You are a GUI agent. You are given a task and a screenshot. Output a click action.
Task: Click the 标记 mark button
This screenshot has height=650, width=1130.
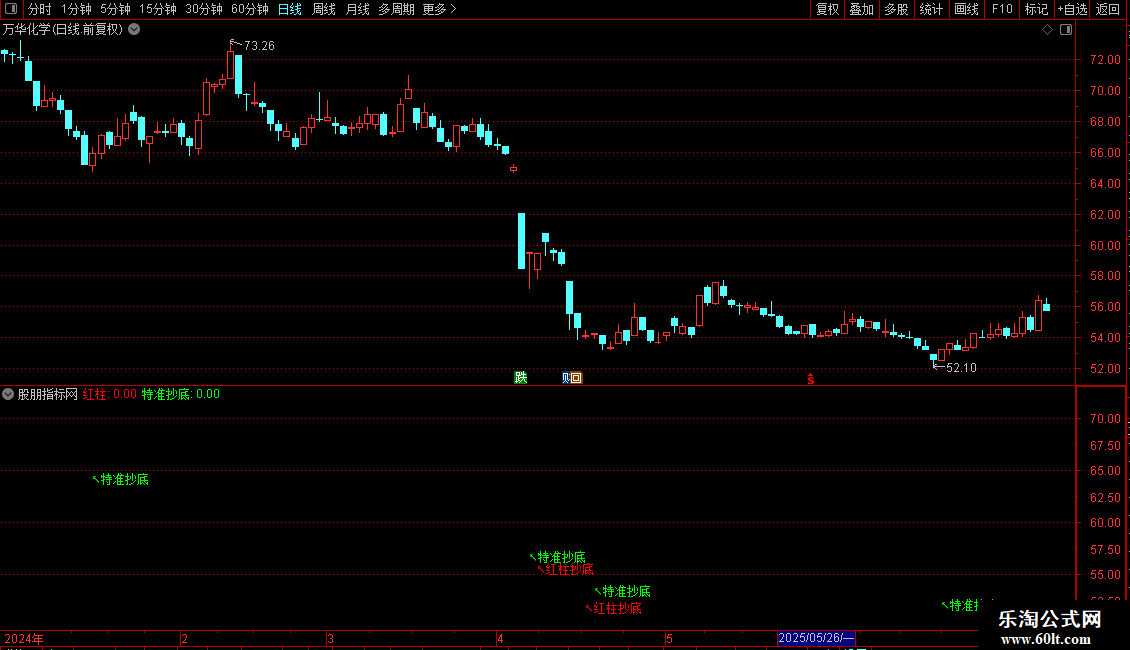coord(1036,9)
